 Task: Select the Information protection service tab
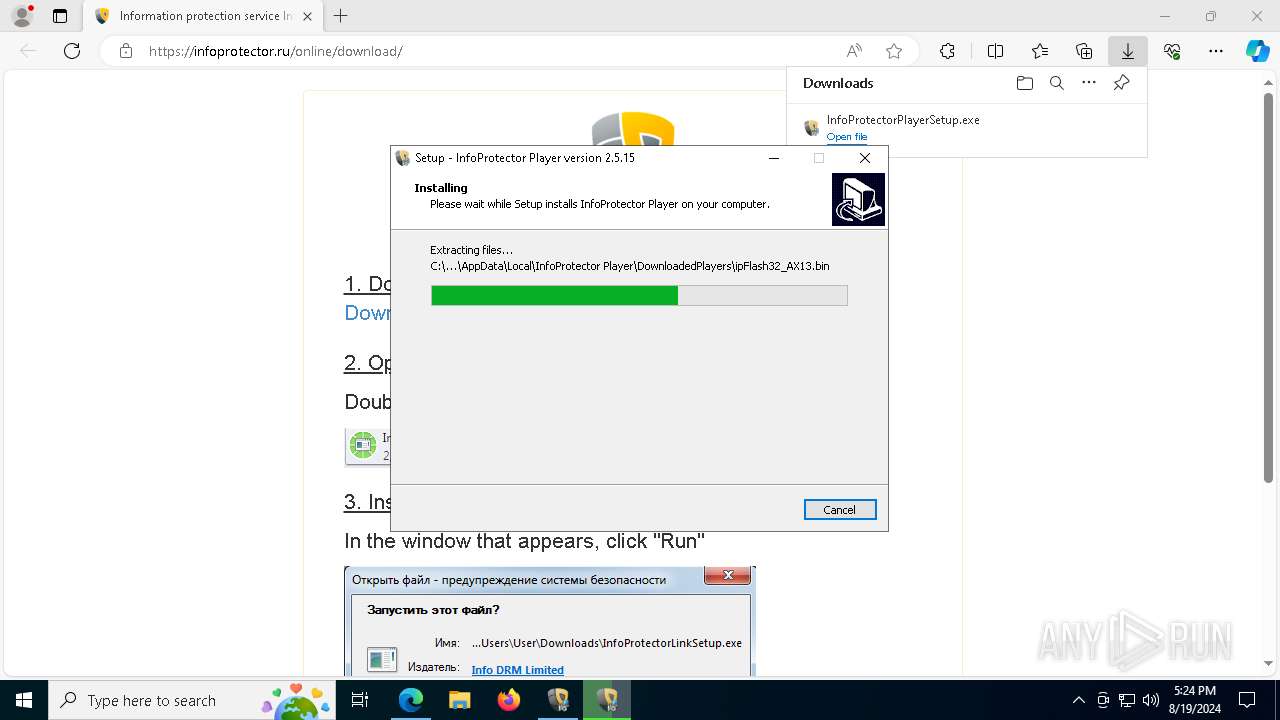tap(203, 16)
